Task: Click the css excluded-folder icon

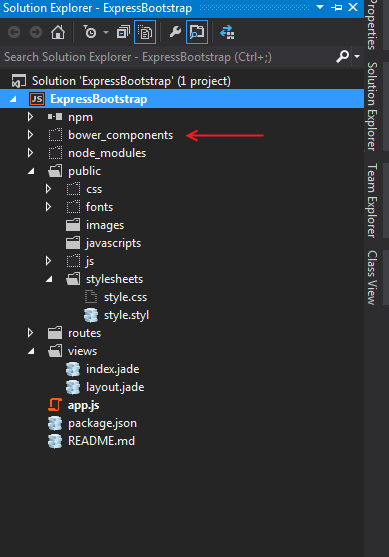Action: click(x=73, y=189)
